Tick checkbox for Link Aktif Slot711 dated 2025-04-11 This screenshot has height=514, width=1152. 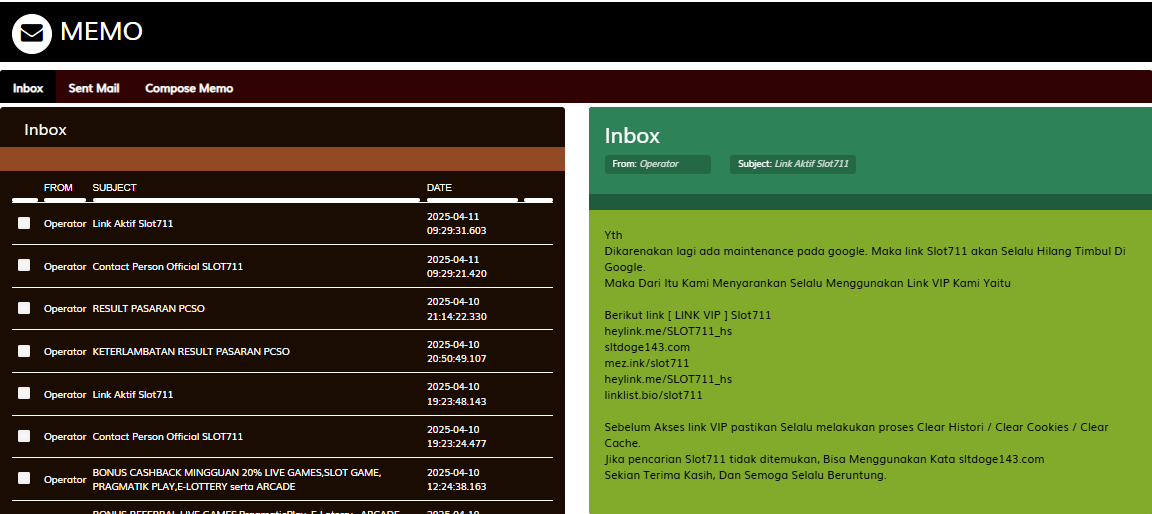pos(24,222)
